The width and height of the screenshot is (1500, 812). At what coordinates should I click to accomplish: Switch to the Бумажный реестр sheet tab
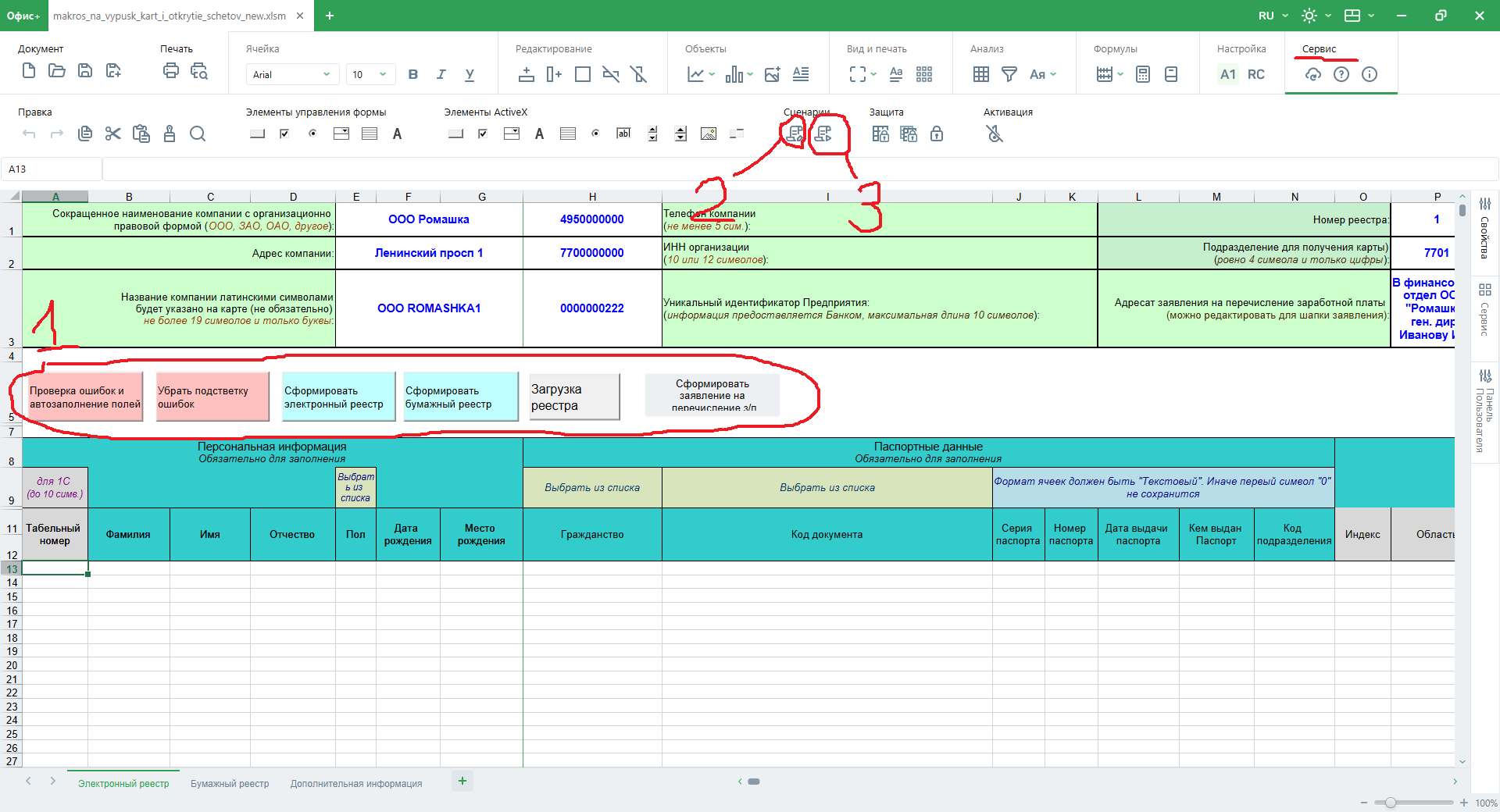(x=230, y=783)
